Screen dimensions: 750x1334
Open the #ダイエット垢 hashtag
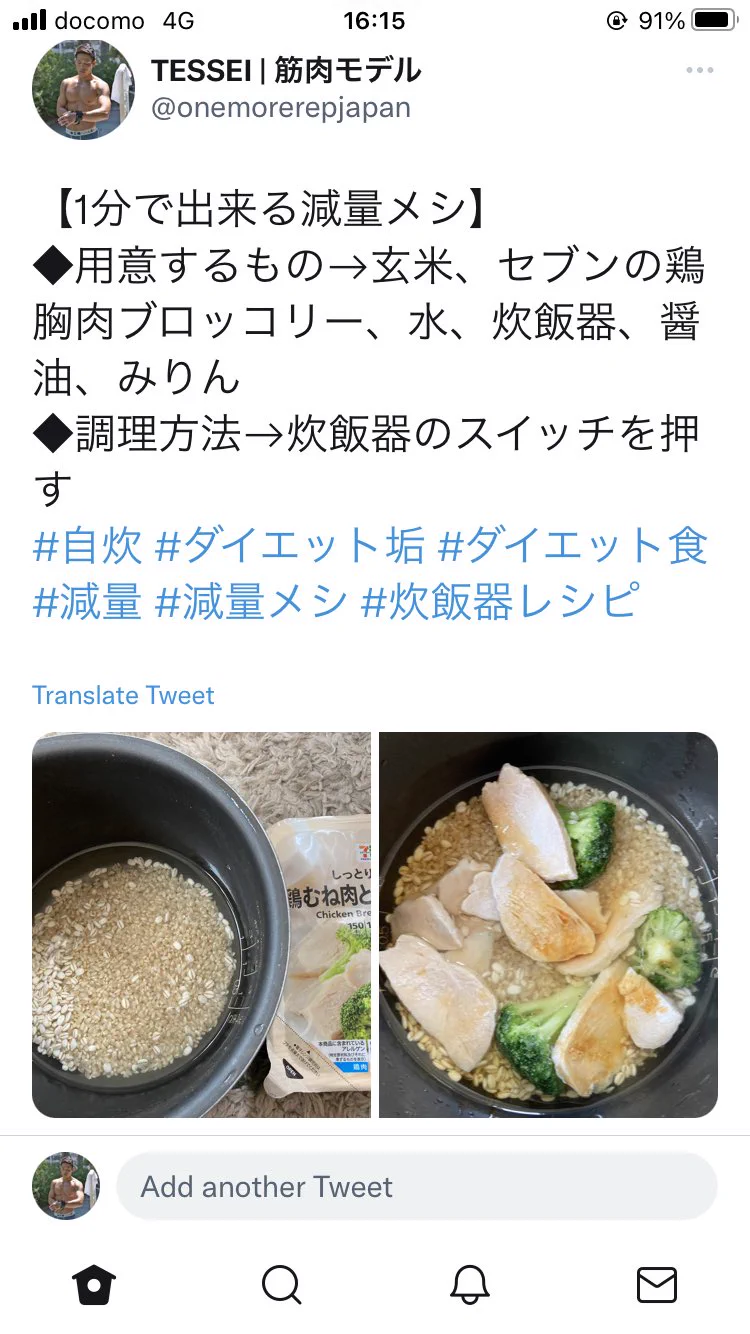[290, 547]
